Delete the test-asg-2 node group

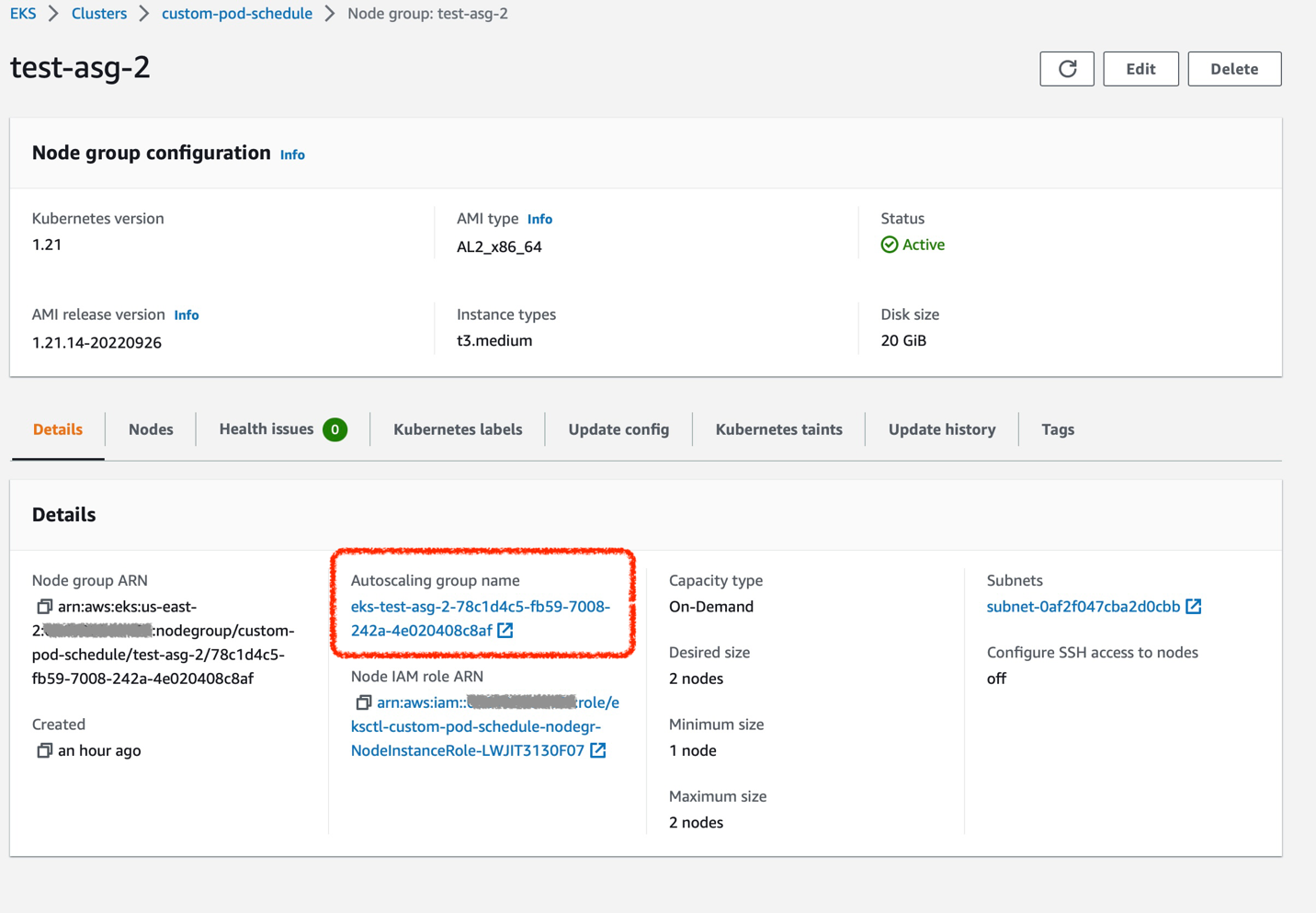[x=1234, y=69]
